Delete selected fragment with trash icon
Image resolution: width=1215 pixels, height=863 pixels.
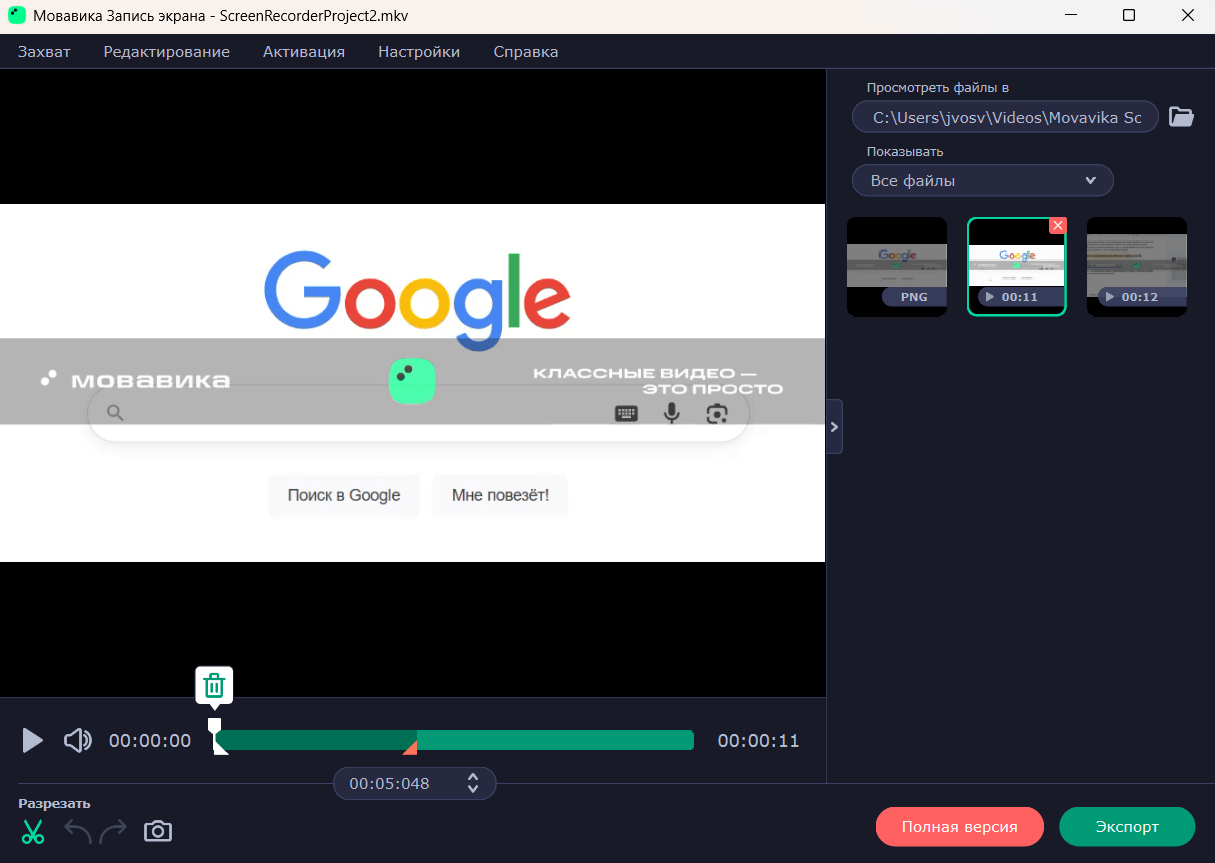coord(214,686)
